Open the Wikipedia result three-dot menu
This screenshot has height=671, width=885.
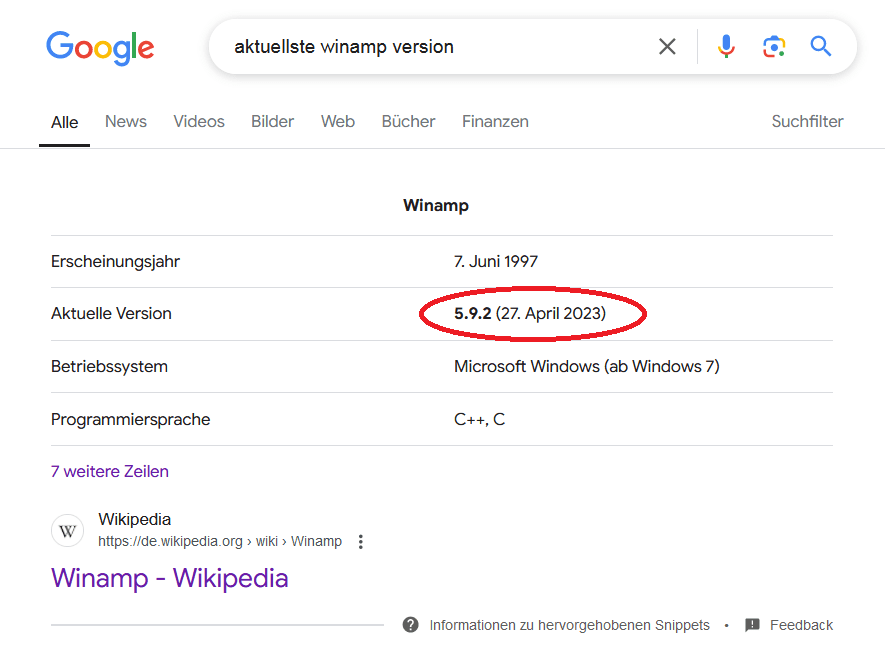[x=361, y=542]
